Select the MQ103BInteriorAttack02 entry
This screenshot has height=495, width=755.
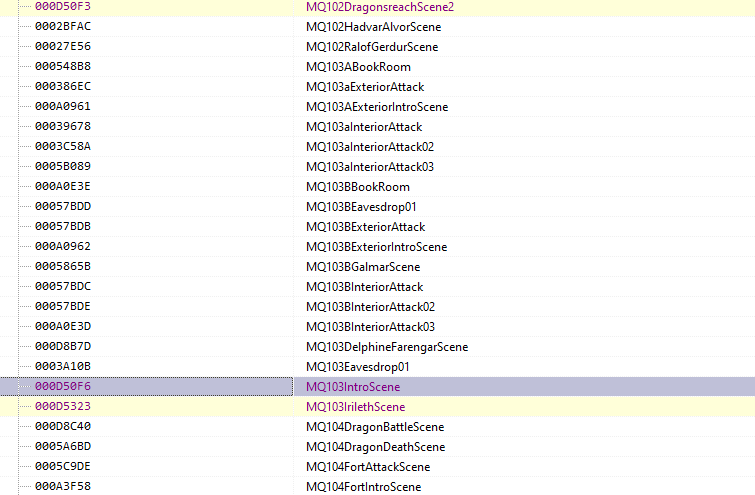coord(370,307)
